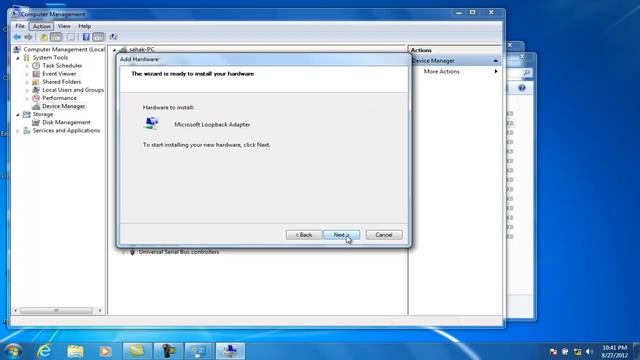
Task: Click the Action Center flag tray icon
Action: point(553,351)
